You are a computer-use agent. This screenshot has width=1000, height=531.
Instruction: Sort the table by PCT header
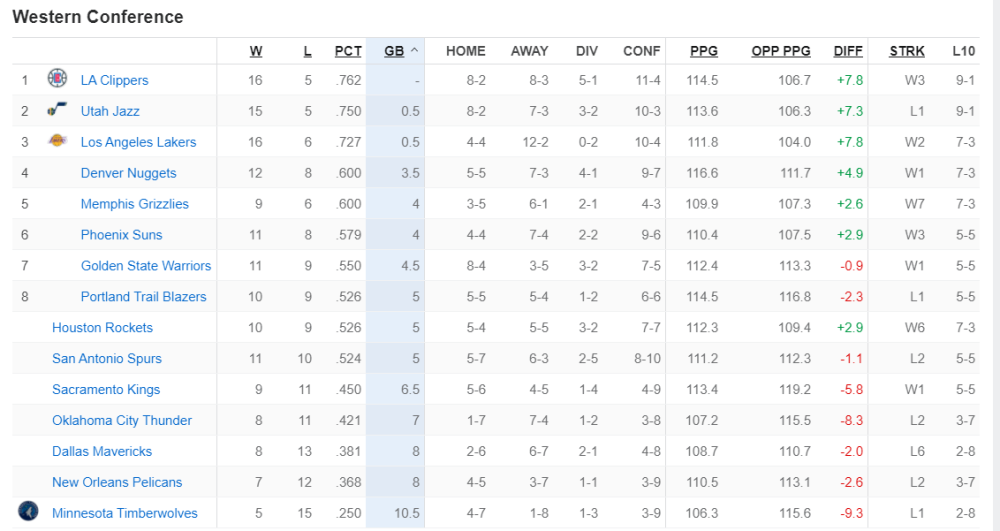pos(348,51)
